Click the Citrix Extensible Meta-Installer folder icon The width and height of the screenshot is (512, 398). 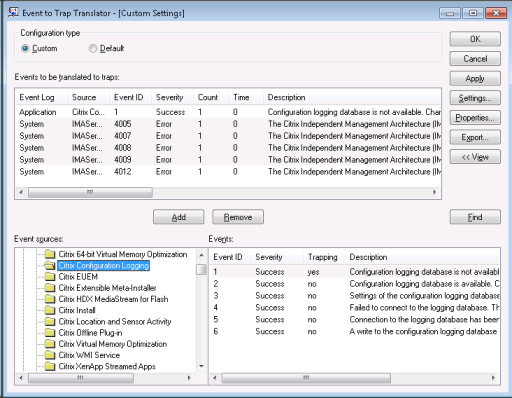[50, 288]
